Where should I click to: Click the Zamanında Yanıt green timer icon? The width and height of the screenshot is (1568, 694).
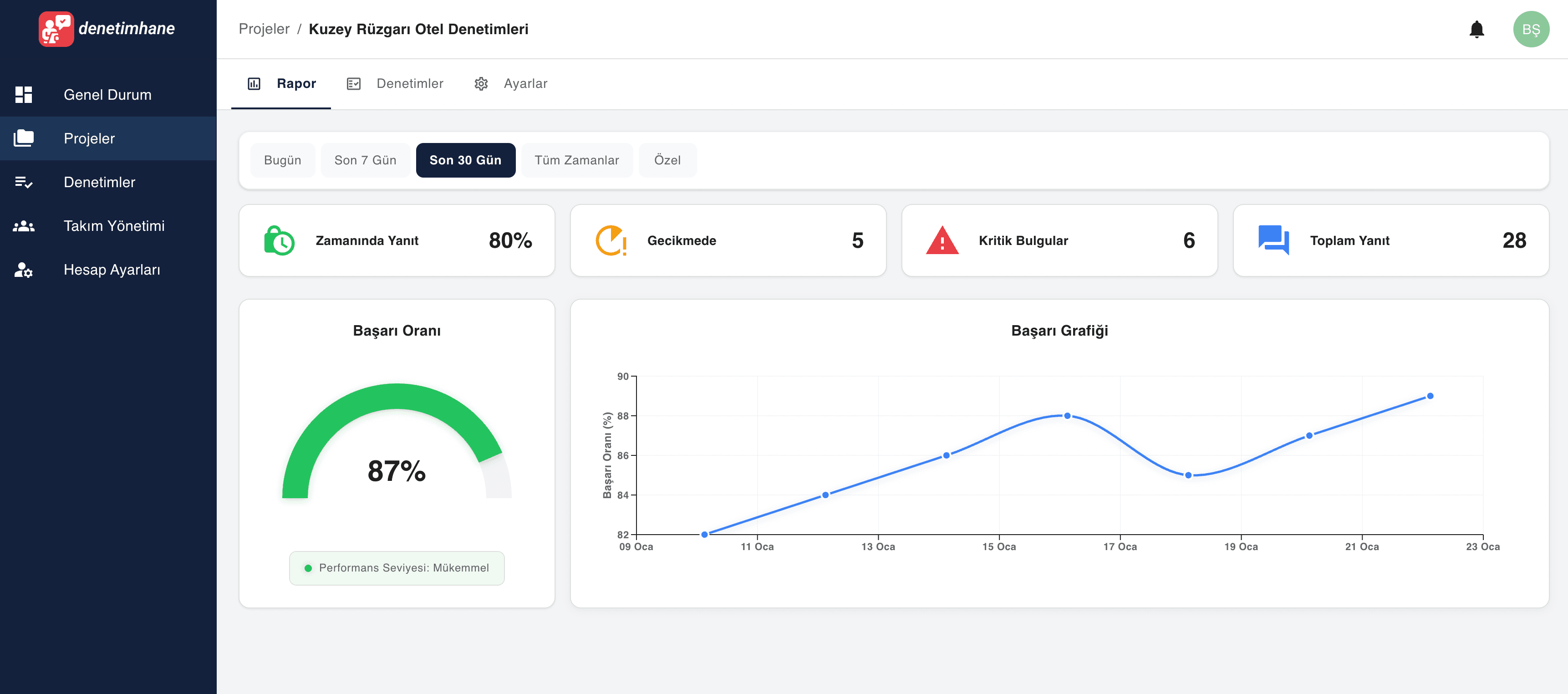click(280, 240)
